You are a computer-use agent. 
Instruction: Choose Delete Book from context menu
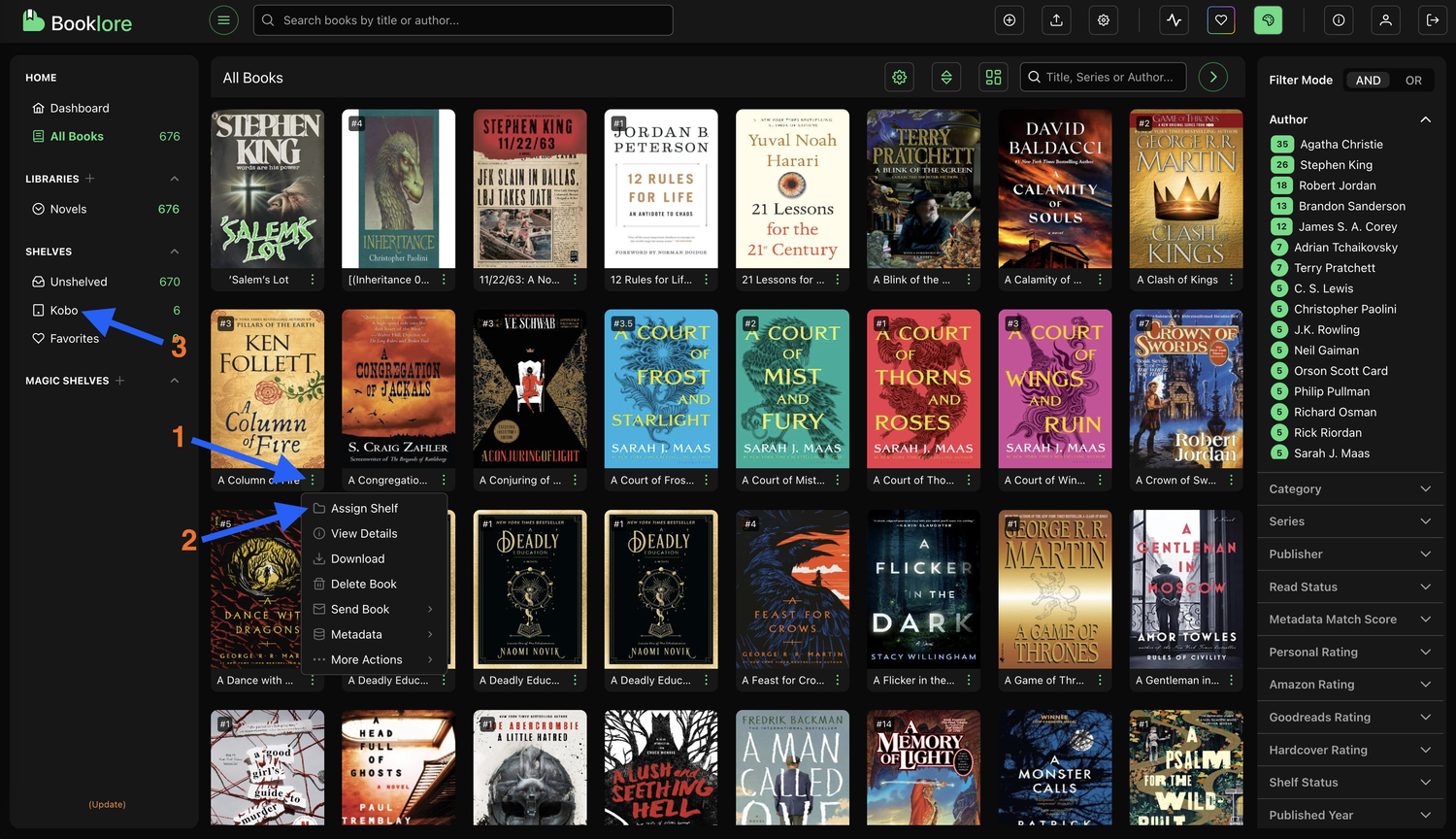375,584
